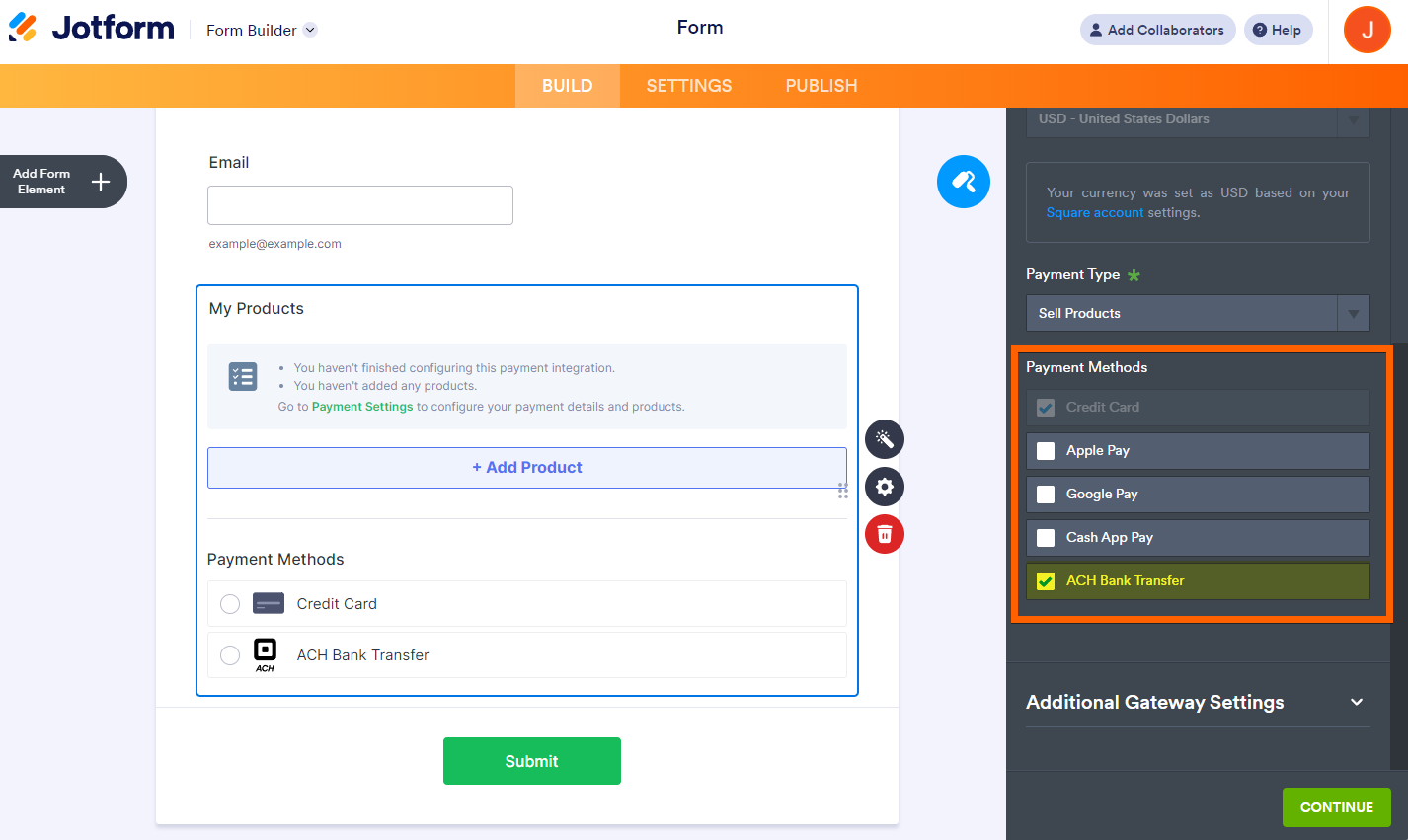The width and height of the screenshot is (1408, 840).
Task: Click the plus icon on Add Form Element
Action: (x=101, y=182)
